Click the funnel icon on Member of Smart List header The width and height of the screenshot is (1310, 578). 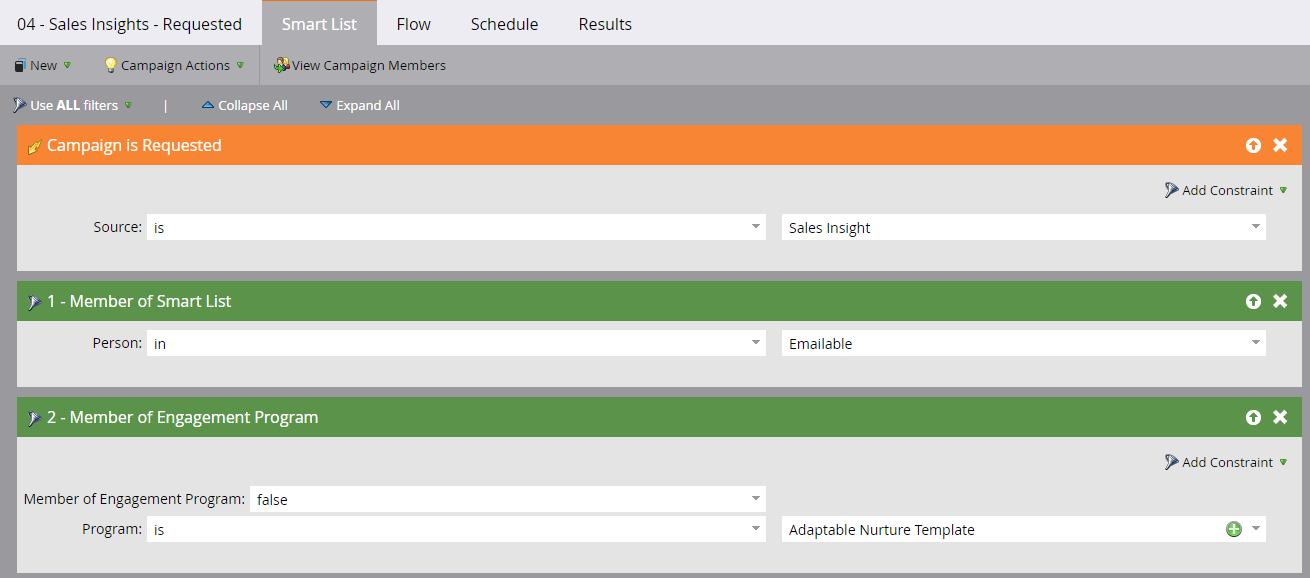pyautogui.click(x=34, y=300)
